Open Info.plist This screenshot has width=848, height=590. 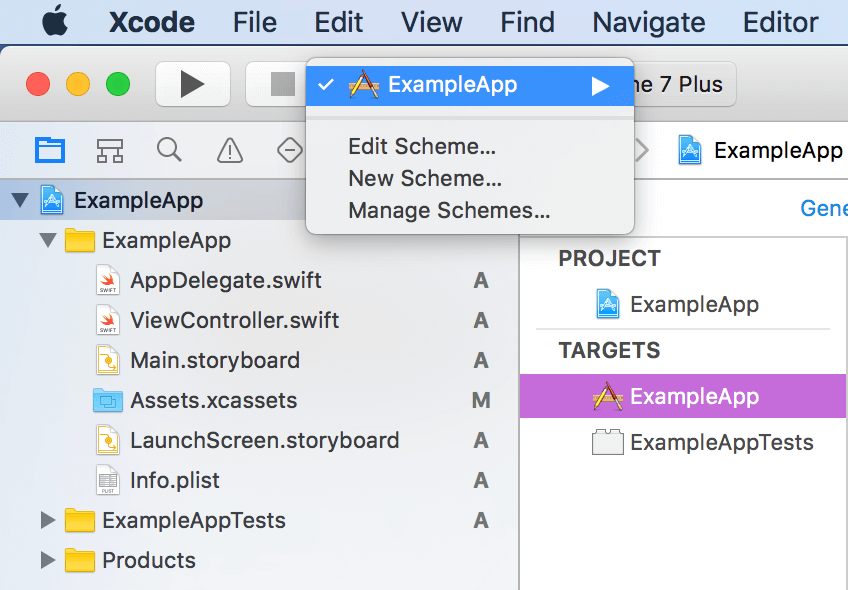click(175, 480)
